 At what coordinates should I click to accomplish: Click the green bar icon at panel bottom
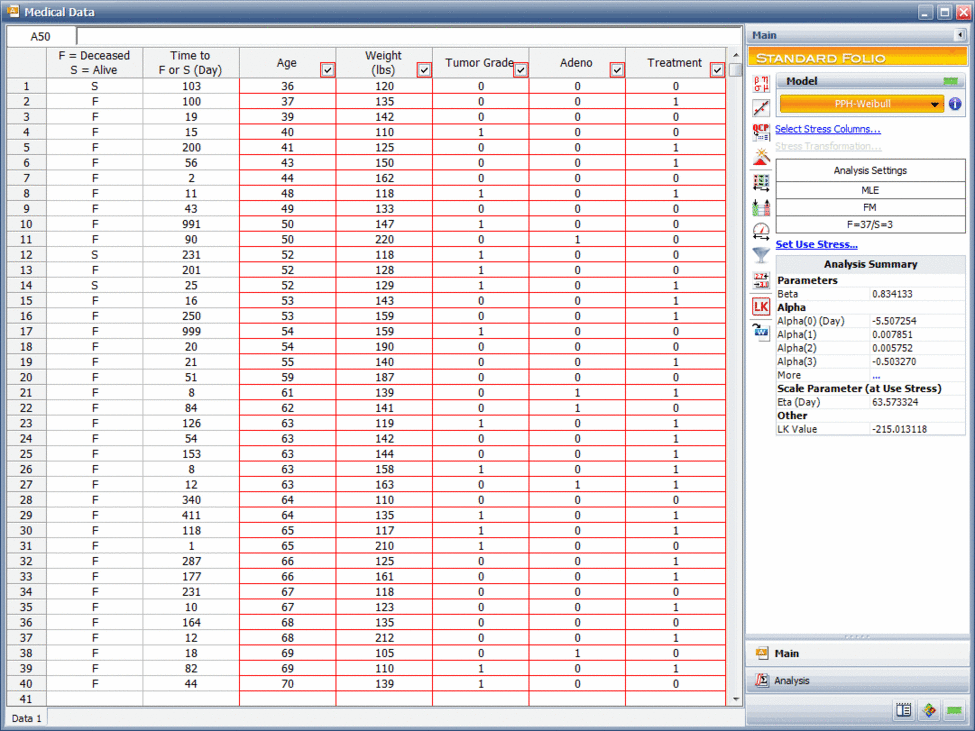pyautogui.click(x=954, y=710)
